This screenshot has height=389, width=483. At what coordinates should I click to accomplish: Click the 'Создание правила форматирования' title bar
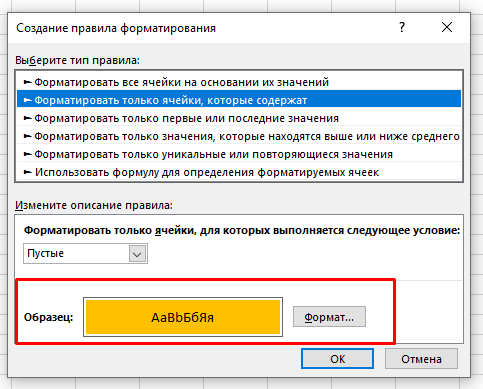(x=116, y=28)
